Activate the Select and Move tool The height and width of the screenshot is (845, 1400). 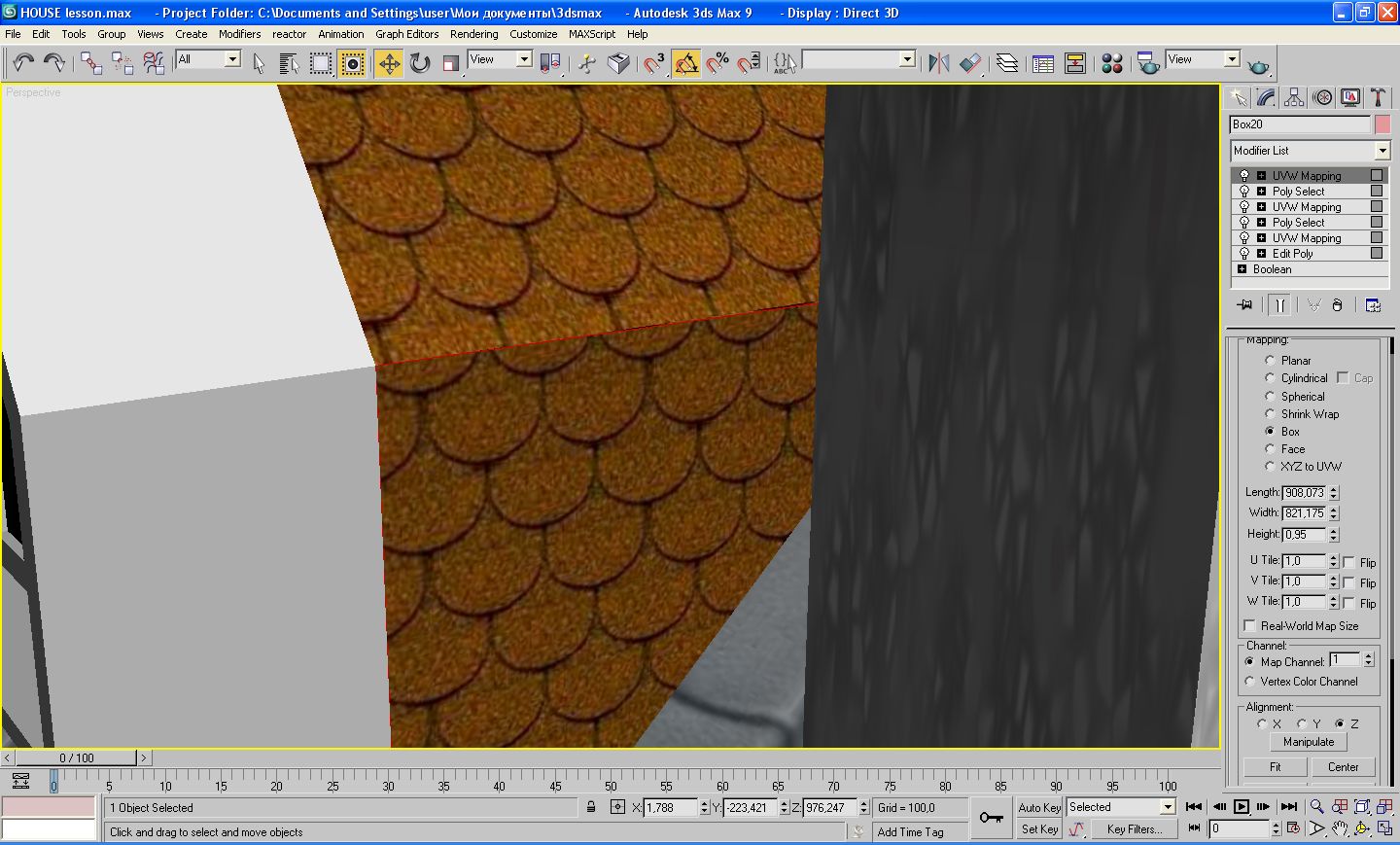pos(389,63)
